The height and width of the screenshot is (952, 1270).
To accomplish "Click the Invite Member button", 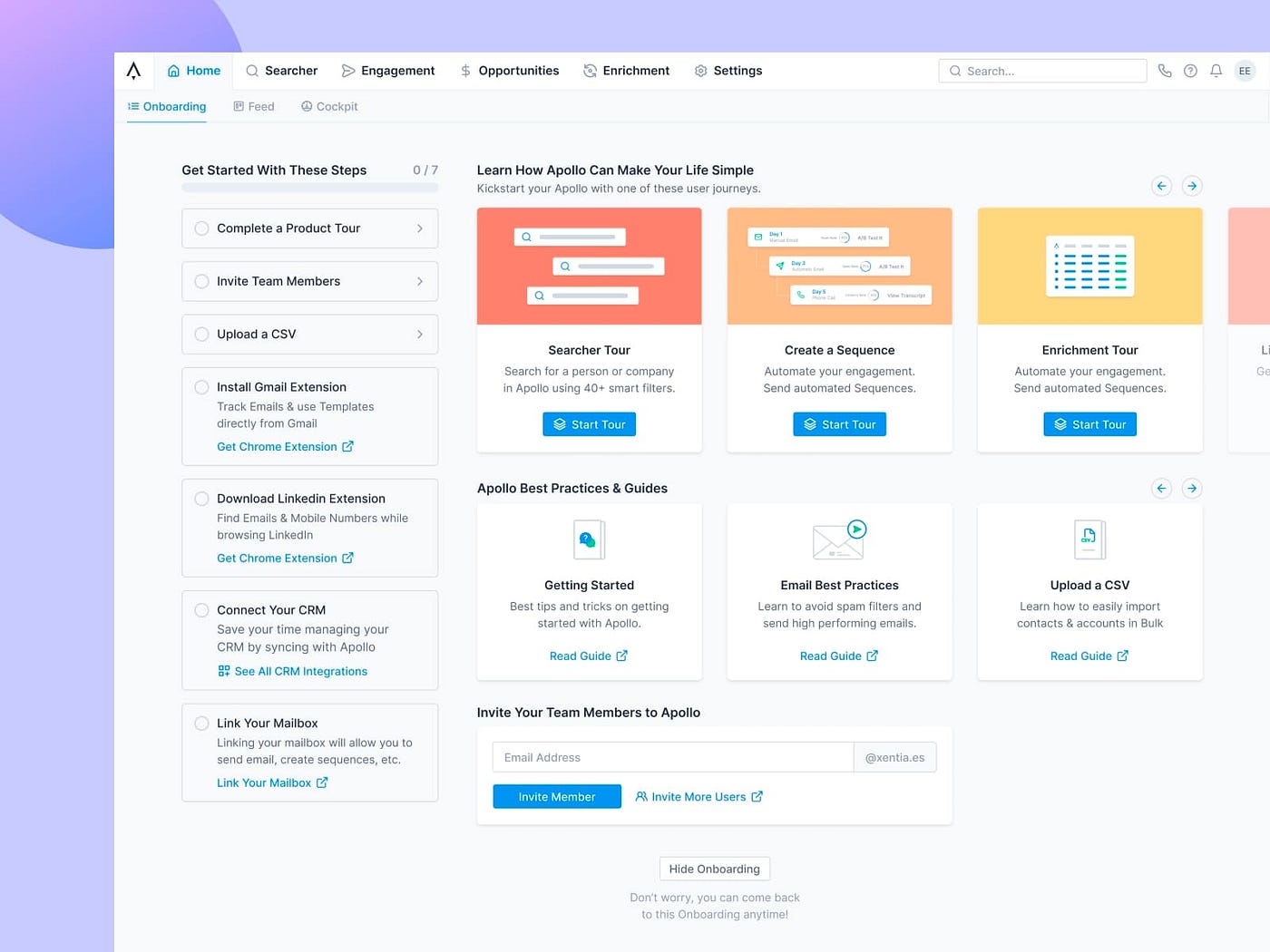I will click(x=557, y=797).
